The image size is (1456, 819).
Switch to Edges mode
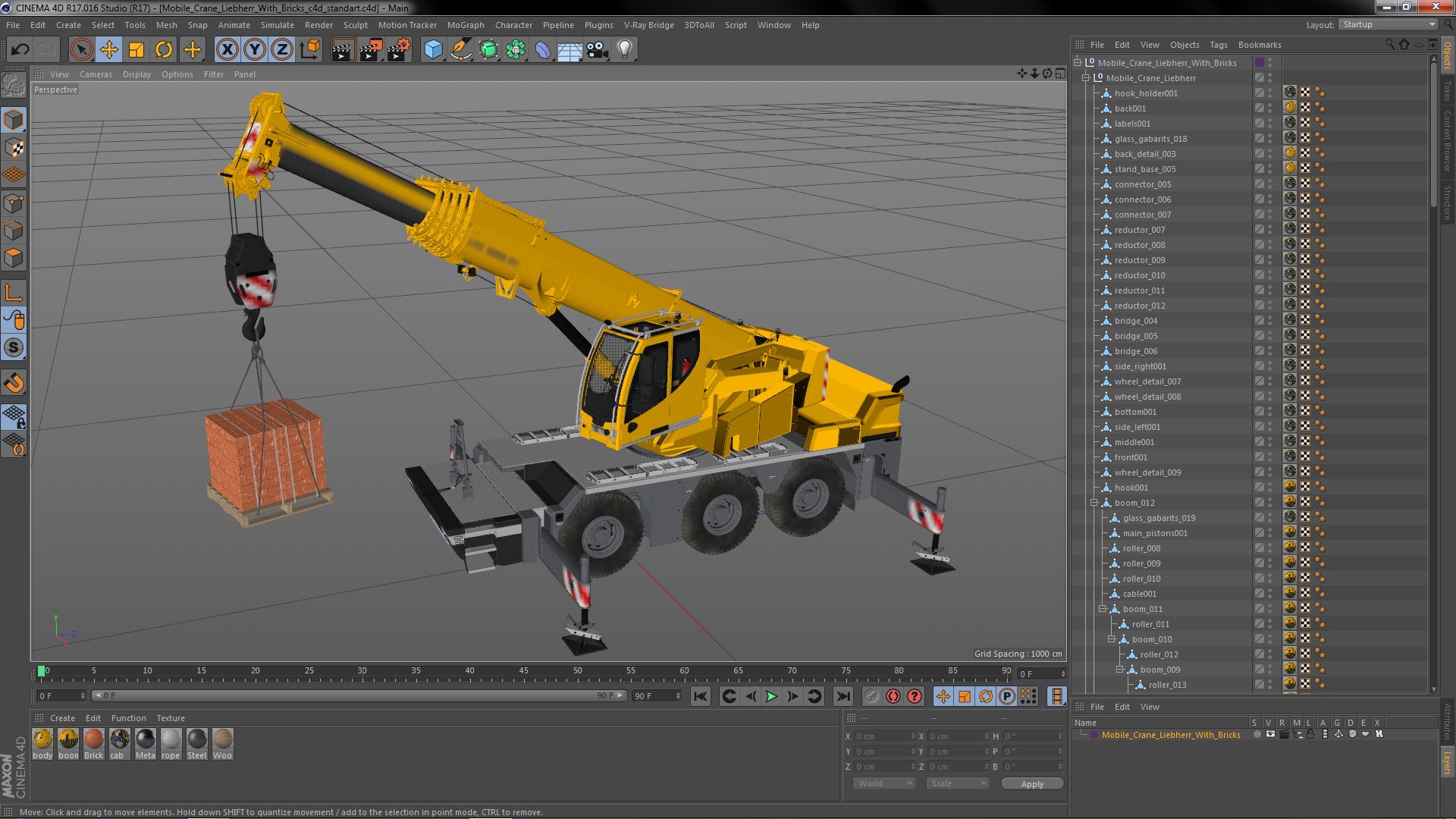(x=14, y=230)
